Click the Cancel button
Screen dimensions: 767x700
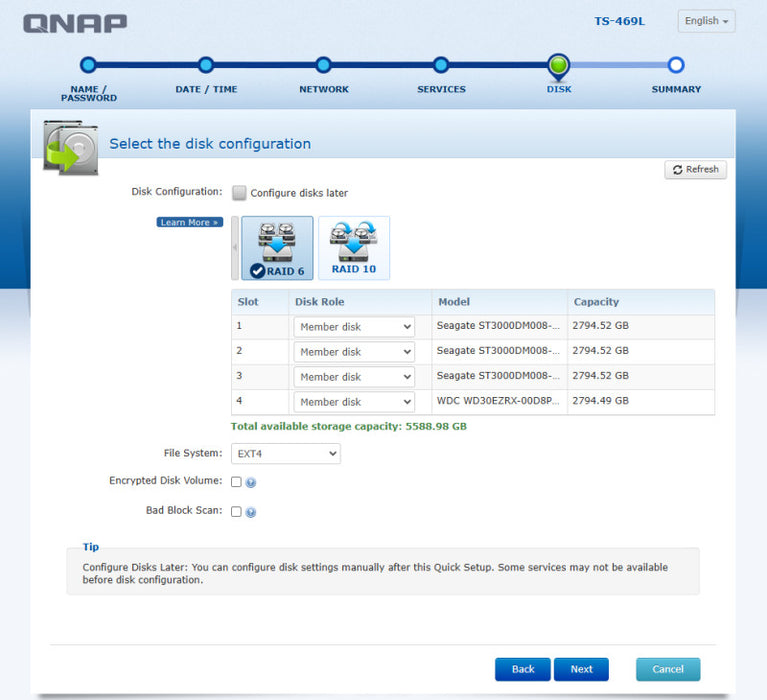[668, 669]
